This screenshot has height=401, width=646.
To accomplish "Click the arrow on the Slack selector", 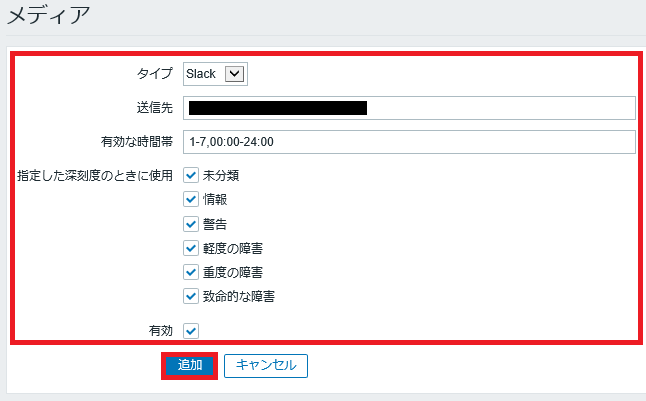I will (235, 74).
